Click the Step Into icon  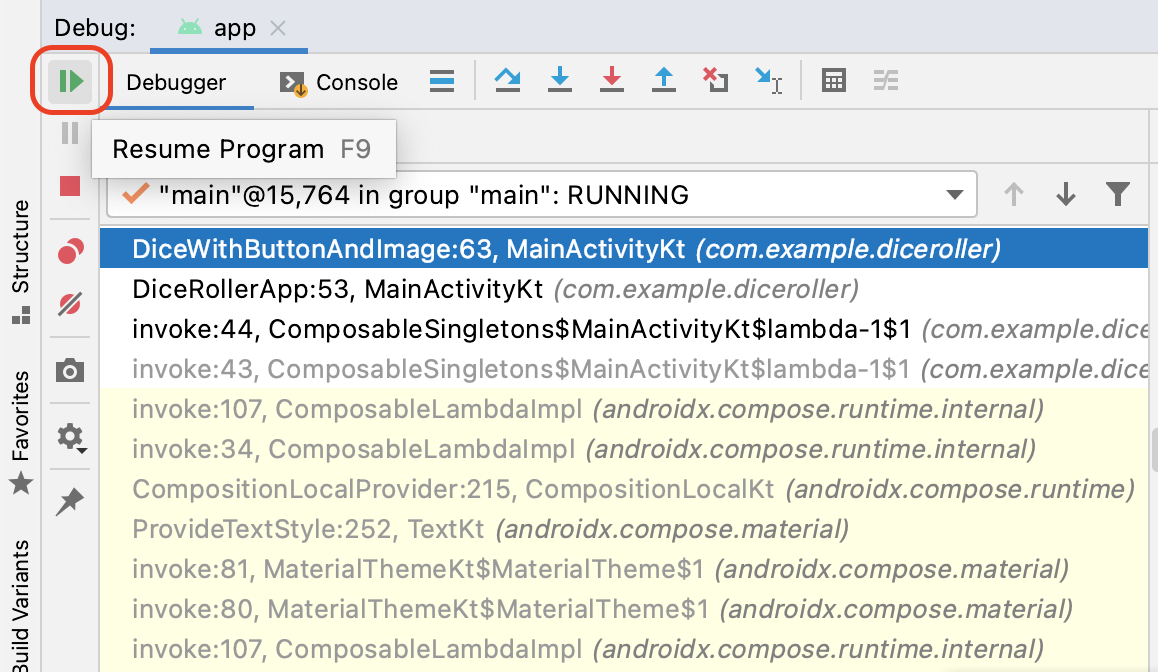point(560,81)
